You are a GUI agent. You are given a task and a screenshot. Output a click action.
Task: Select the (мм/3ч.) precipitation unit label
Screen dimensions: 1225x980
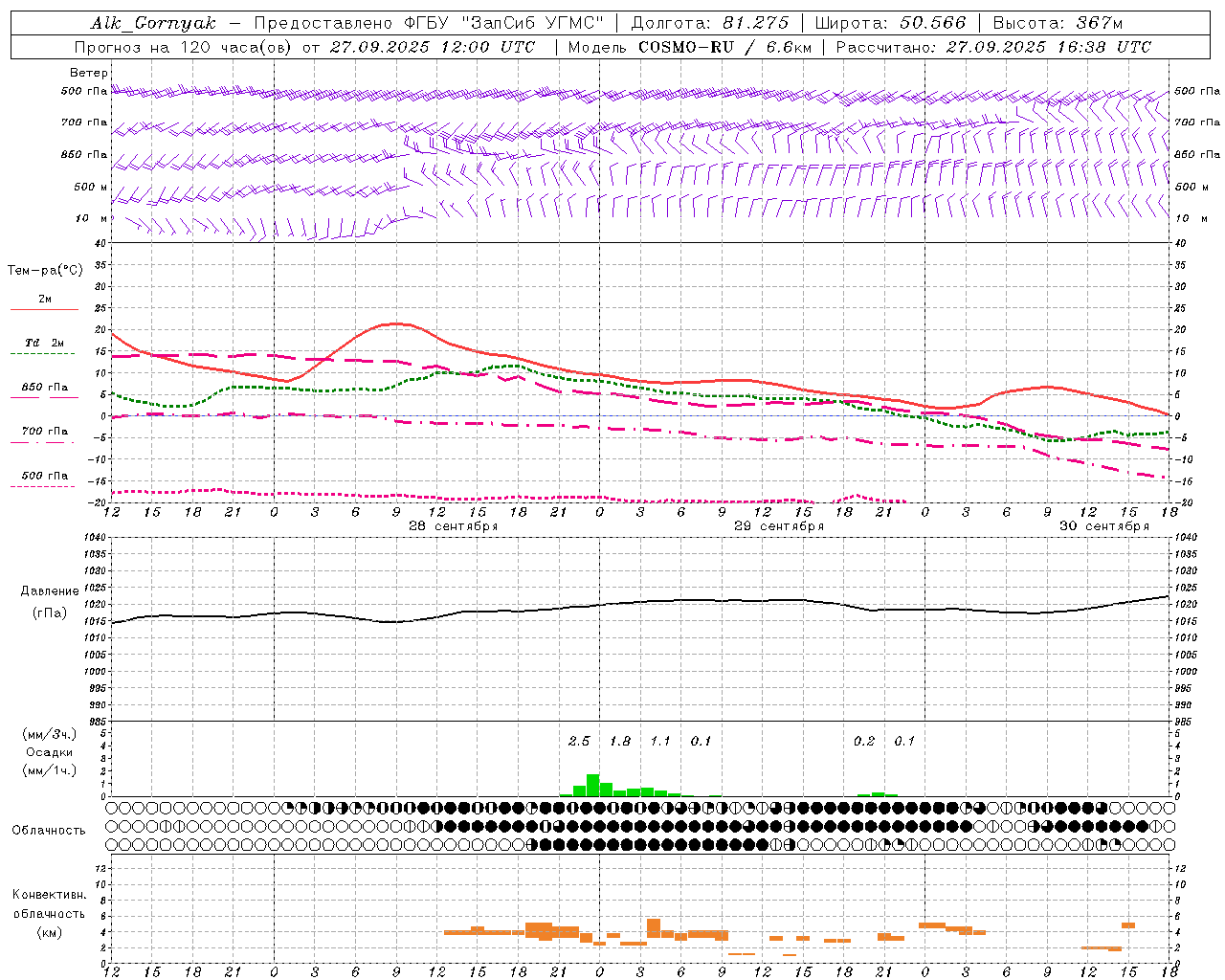[x=50, y=734]
